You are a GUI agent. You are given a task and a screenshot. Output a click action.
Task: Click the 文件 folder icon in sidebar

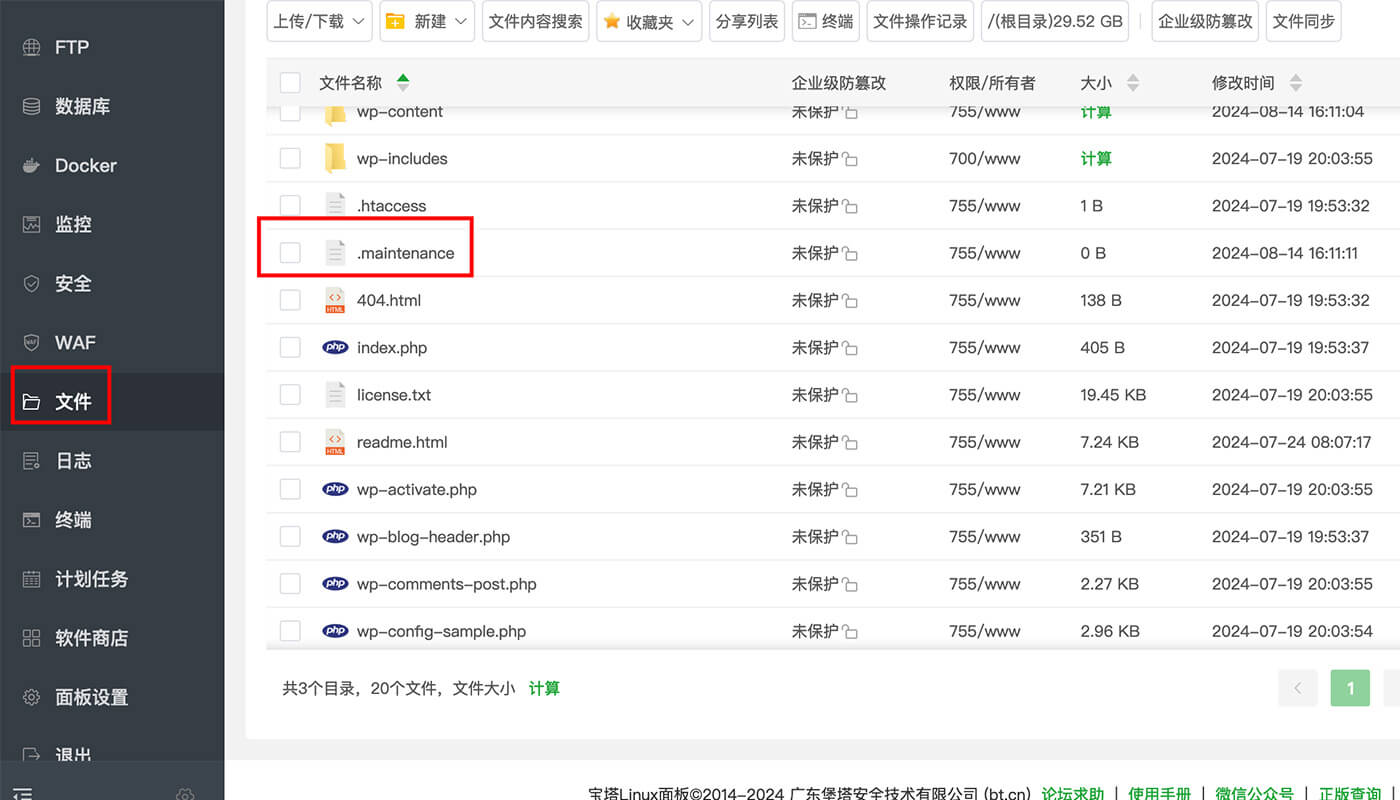31,402
